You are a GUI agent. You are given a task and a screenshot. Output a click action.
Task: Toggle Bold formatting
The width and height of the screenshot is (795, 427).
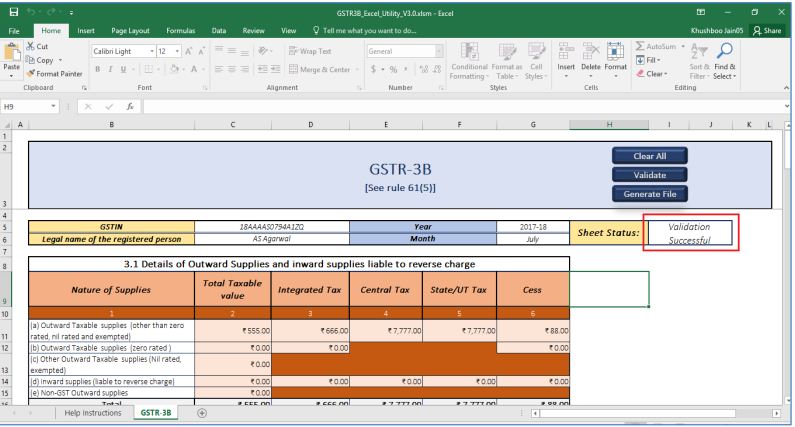pos(97,69)
